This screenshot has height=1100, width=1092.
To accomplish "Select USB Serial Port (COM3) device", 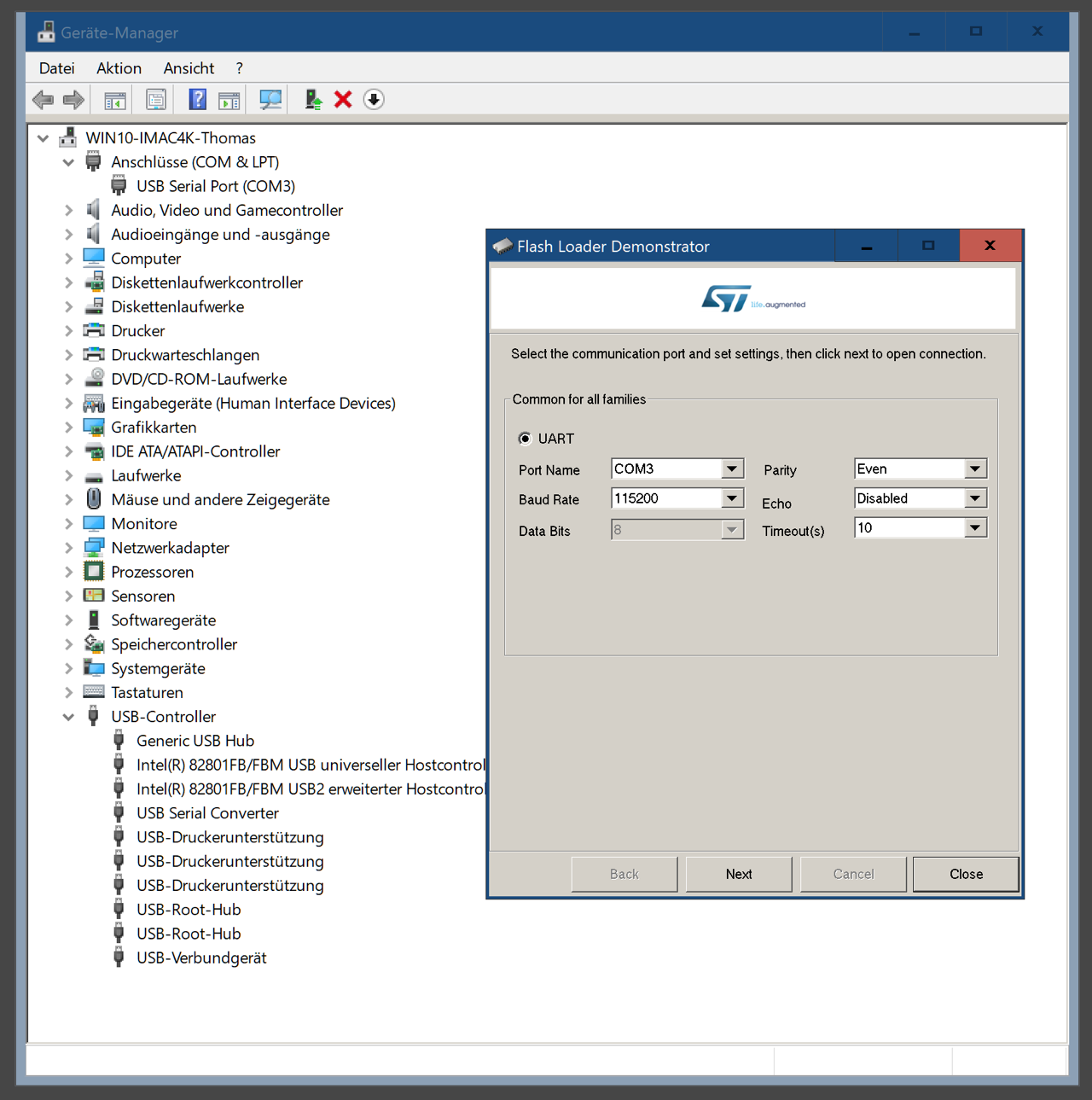I will pyautogui.click(x=215, y=186).
